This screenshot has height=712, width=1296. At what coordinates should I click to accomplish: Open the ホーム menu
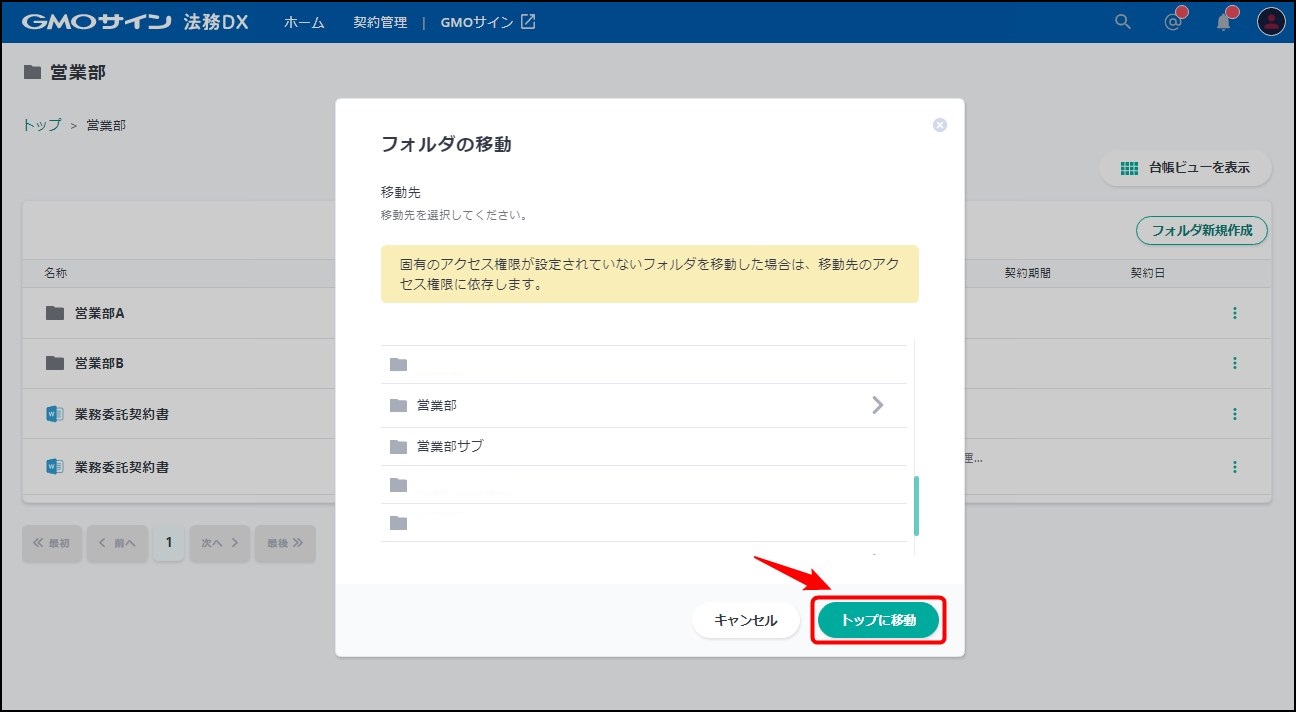(304, 22)
